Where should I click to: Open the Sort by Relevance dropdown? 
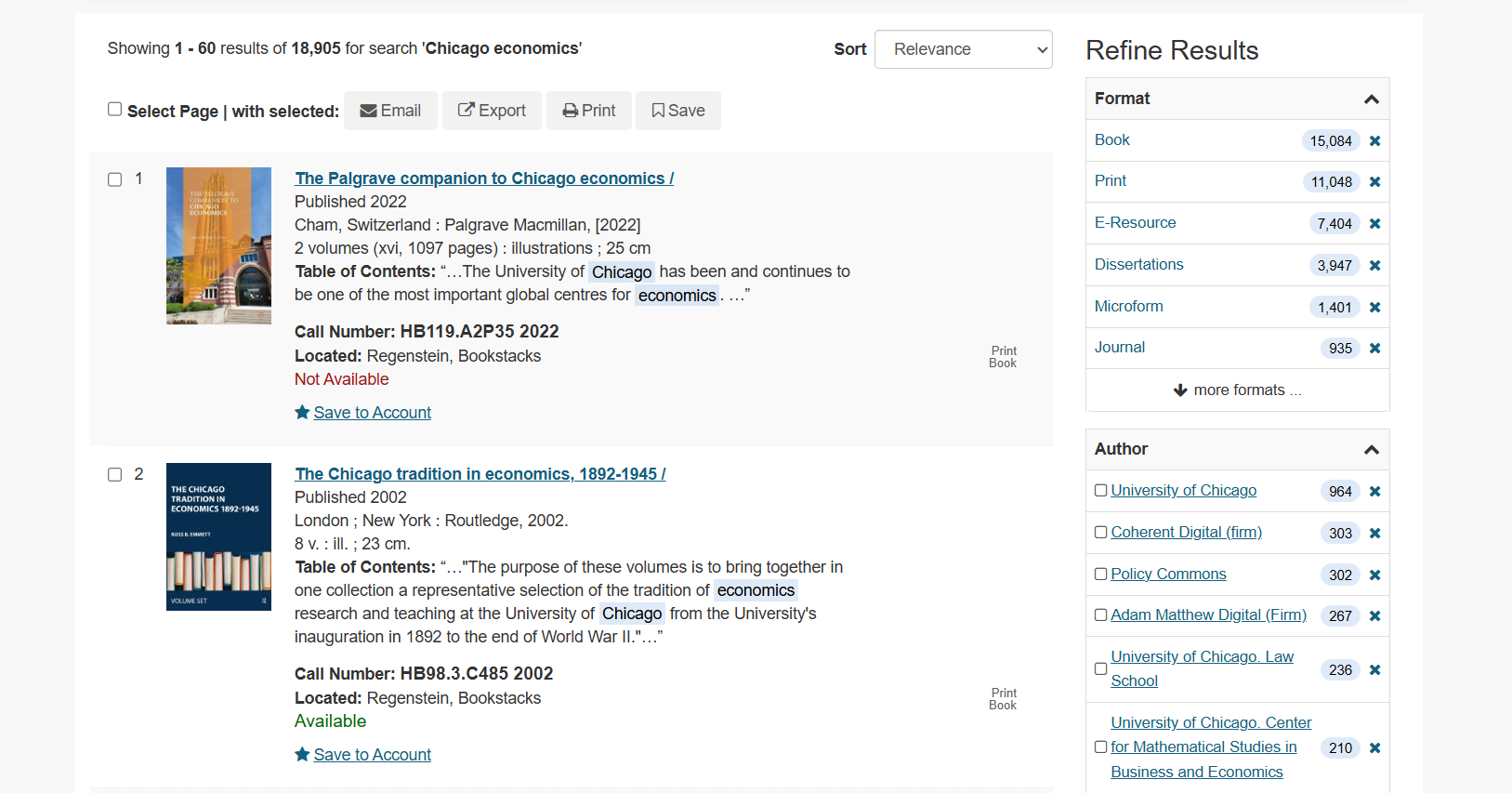pyautogui.click(x=963, y=49)
